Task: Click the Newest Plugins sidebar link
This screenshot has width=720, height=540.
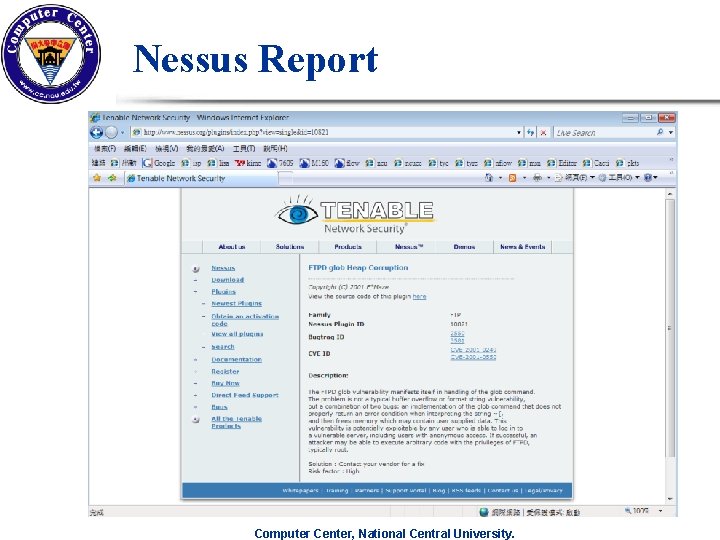Action: [x=236, y=304]
